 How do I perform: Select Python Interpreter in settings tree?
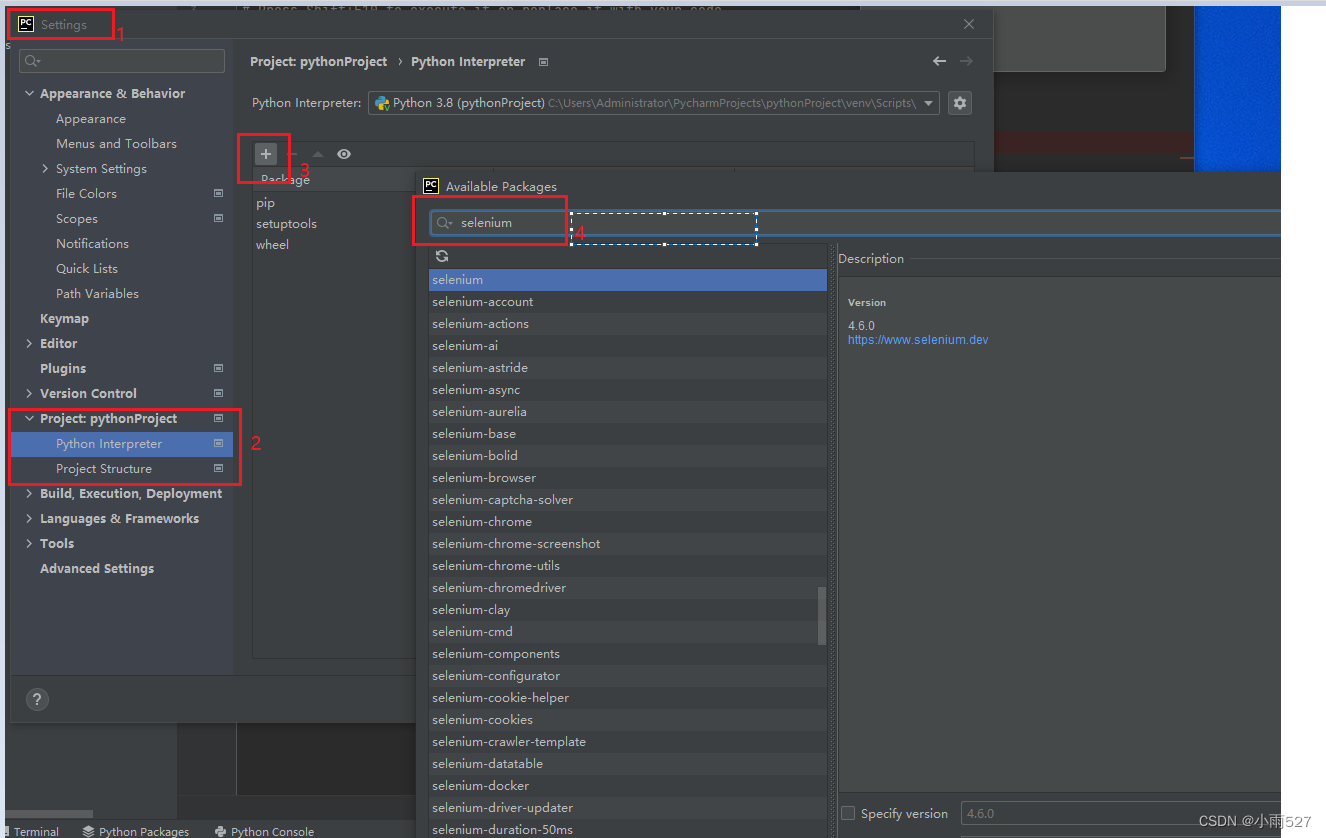pos(122,443)
